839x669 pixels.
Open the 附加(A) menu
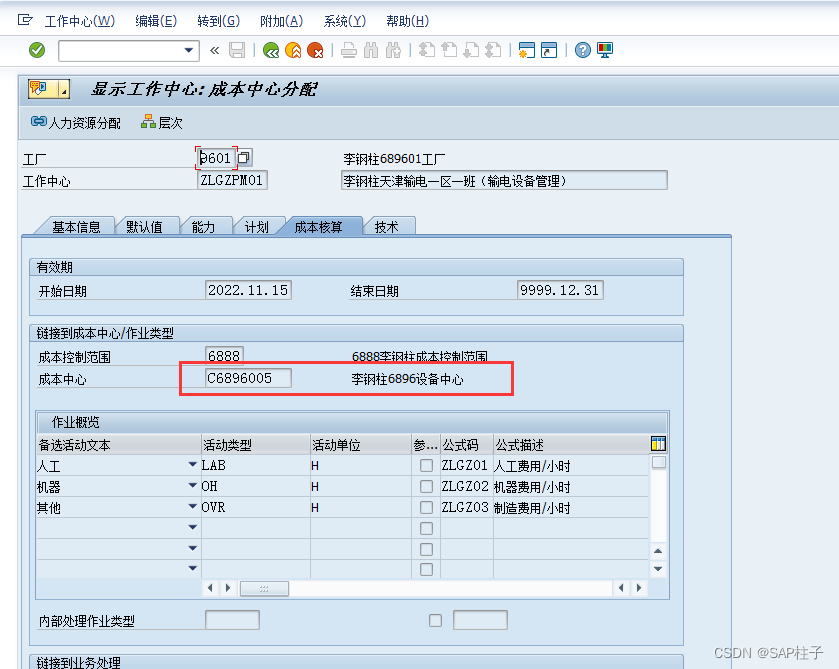(x=281, y=21)
